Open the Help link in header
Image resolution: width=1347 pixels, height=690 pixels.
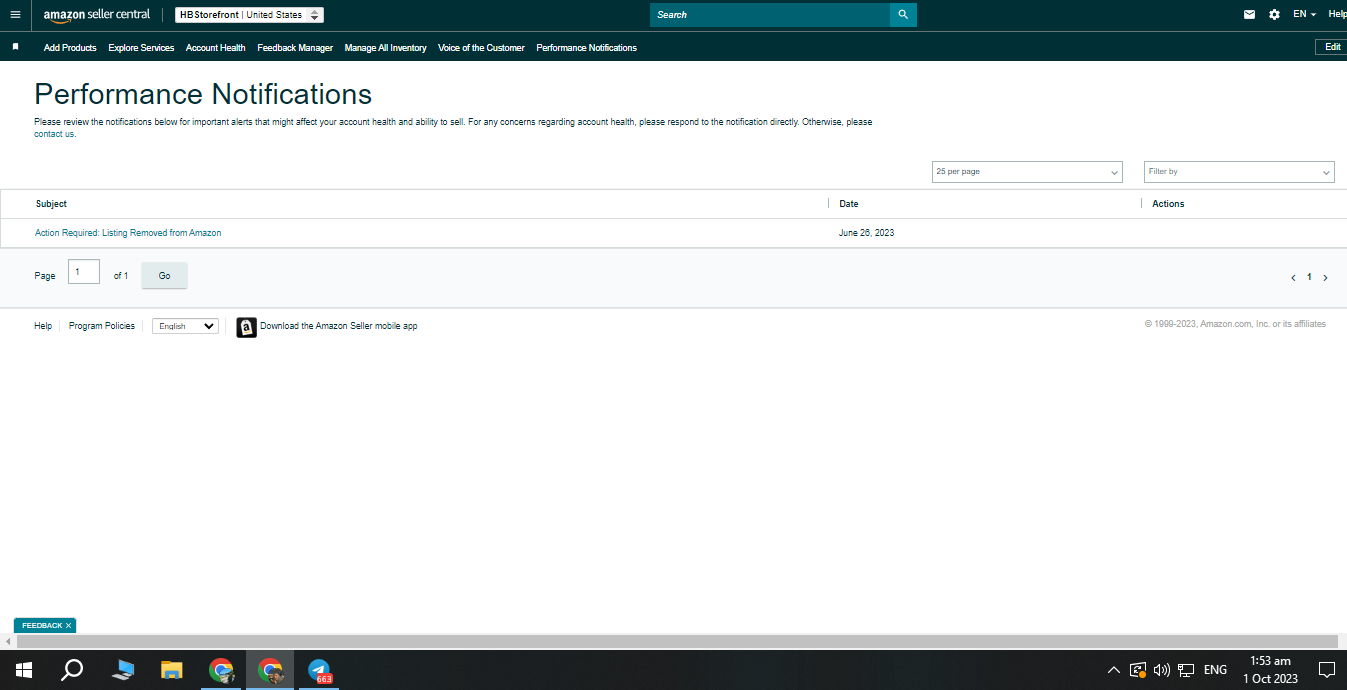pyautogui.click(x=1337, y=15)
